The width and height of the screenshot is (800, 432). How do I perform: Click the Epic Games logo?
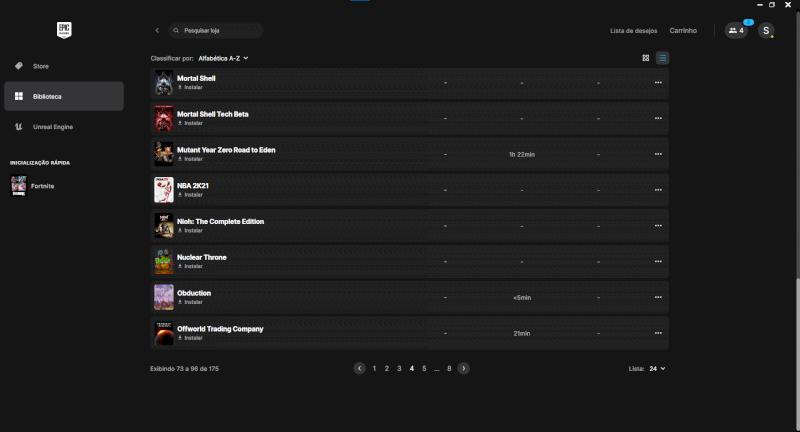click(x=65, y=30)
